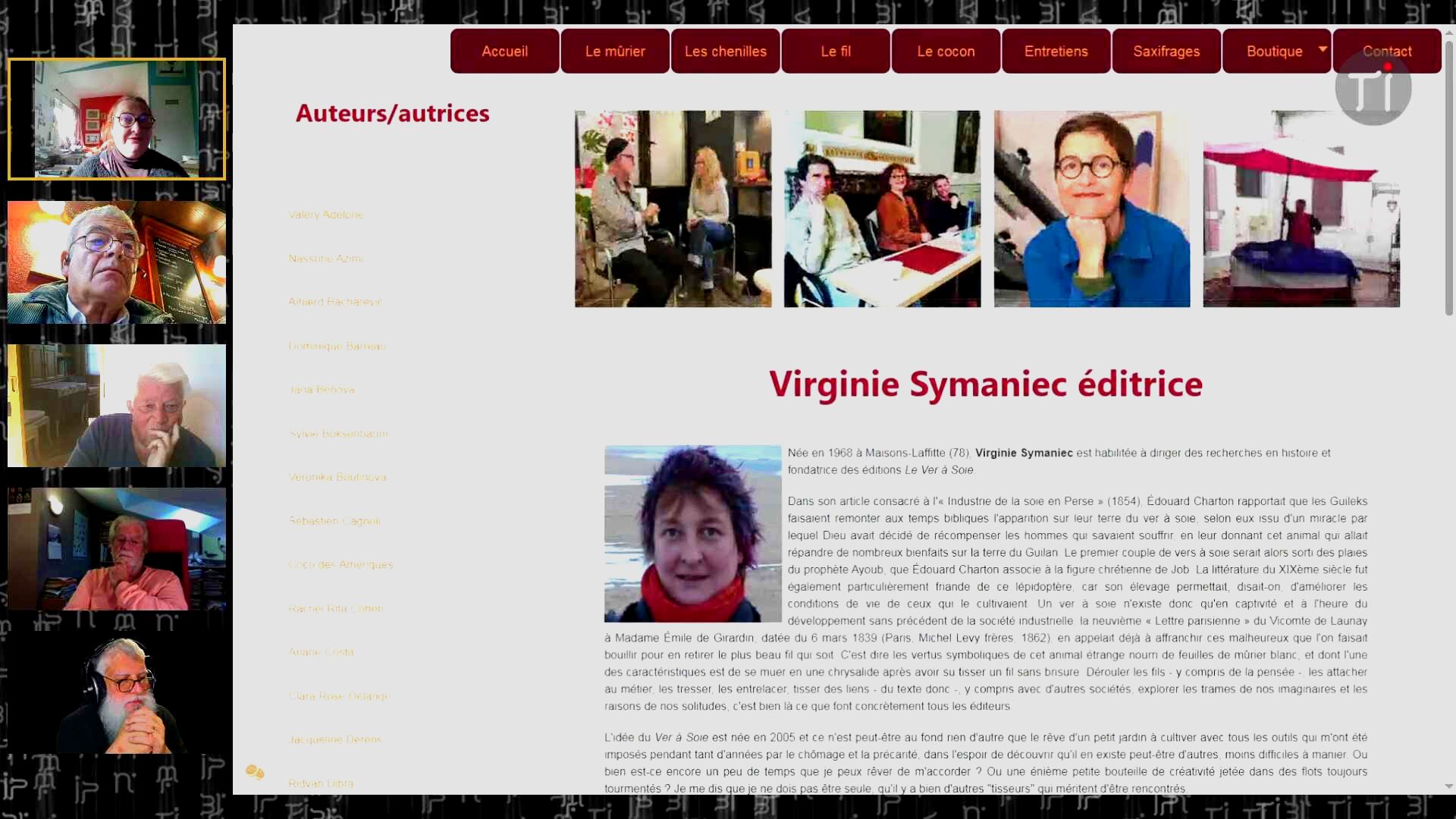Open author link Sébastien Cagnoli
The image size is (1456, 819).
tap(334, 521)
